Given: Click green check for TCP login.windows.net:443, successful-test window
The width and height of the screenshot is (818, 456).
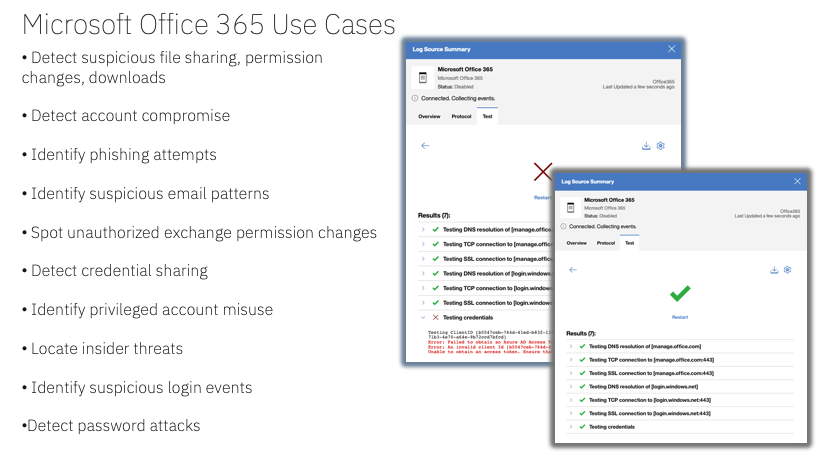Looking at the screenshot, I should click(582, 400).
